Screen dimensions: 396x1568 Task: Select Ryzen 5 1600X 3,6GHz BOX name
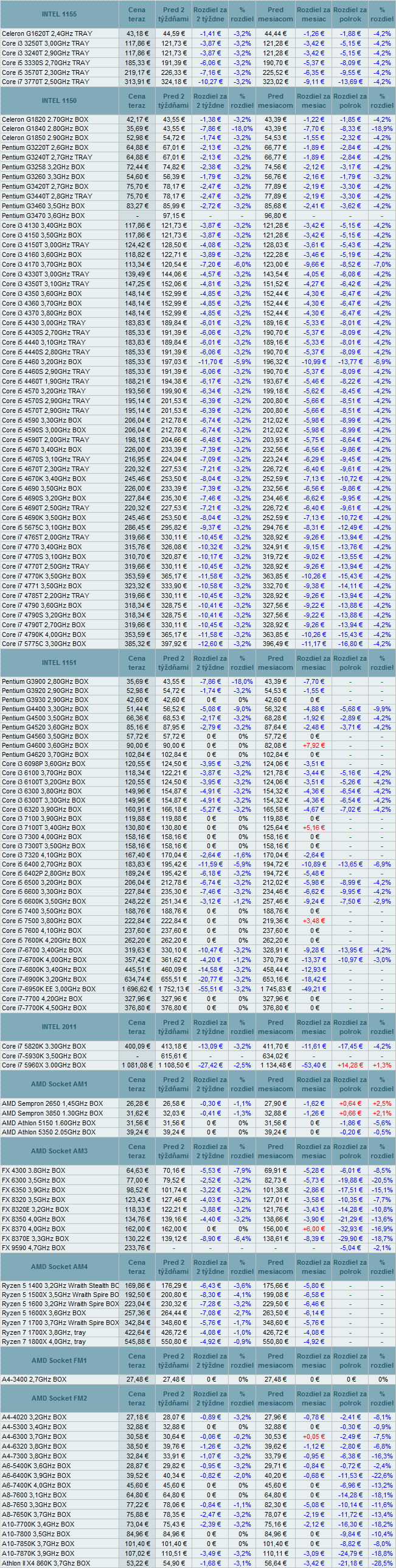tap(44, 1313)
